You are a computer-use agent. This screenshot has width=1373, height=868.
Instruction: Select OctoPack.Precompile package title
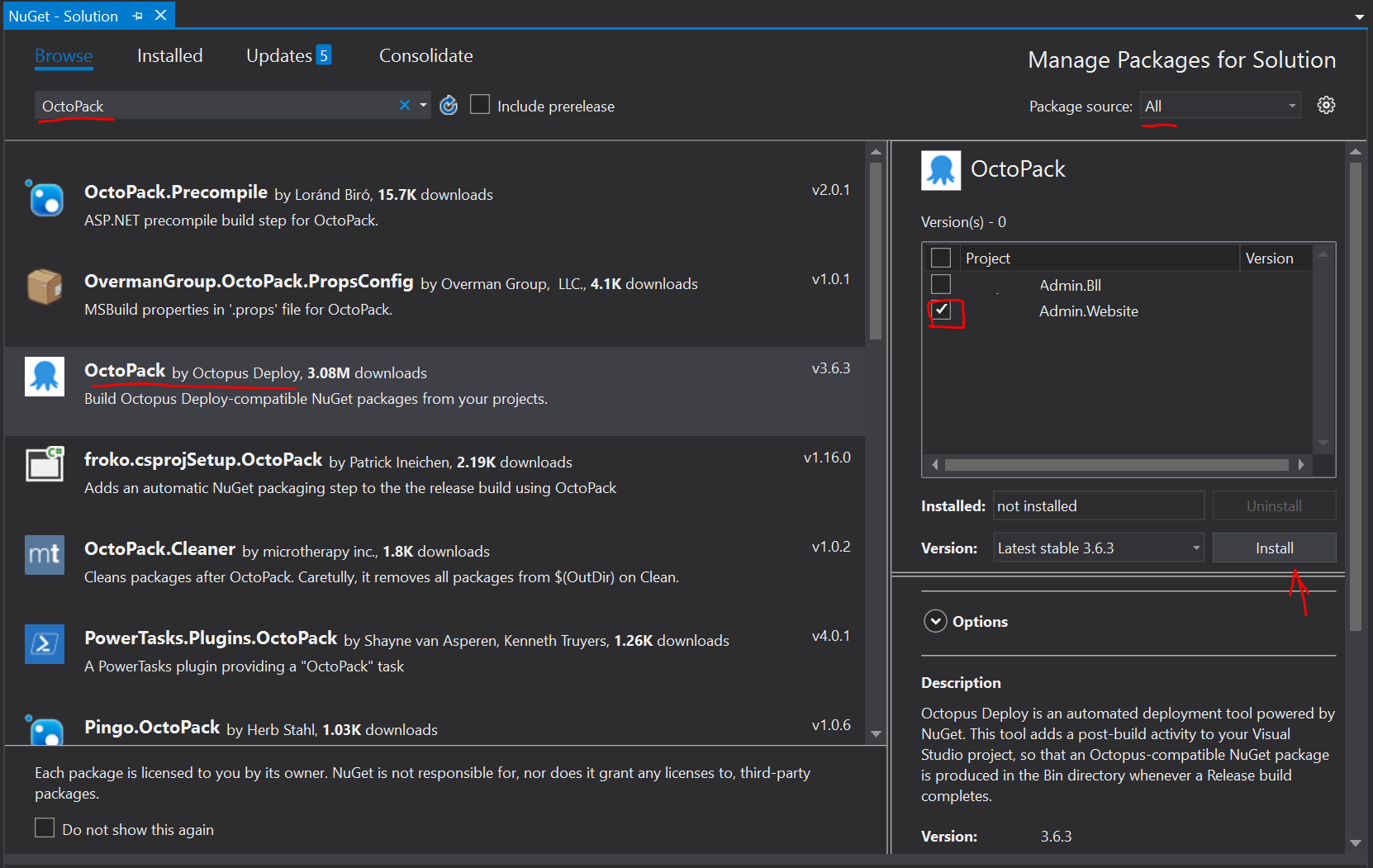176,192
